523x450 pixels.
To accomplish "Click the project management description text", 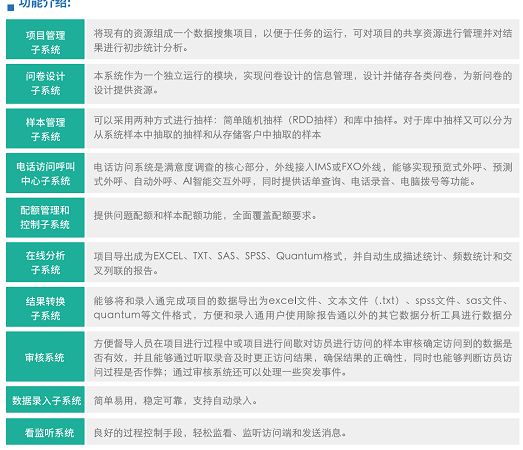I will point(303,40).
